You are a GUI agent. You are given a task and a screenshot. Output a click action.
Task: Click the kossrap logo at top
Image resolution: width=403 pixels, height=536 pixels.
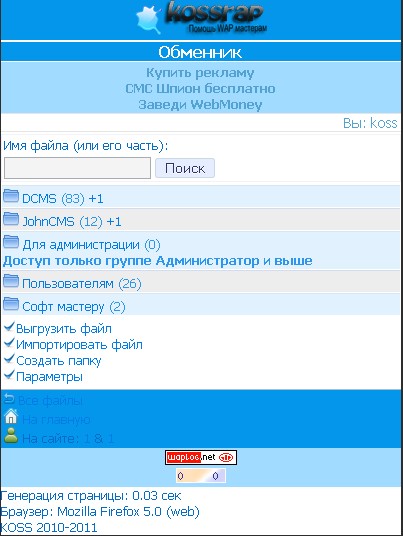point(201,18)
